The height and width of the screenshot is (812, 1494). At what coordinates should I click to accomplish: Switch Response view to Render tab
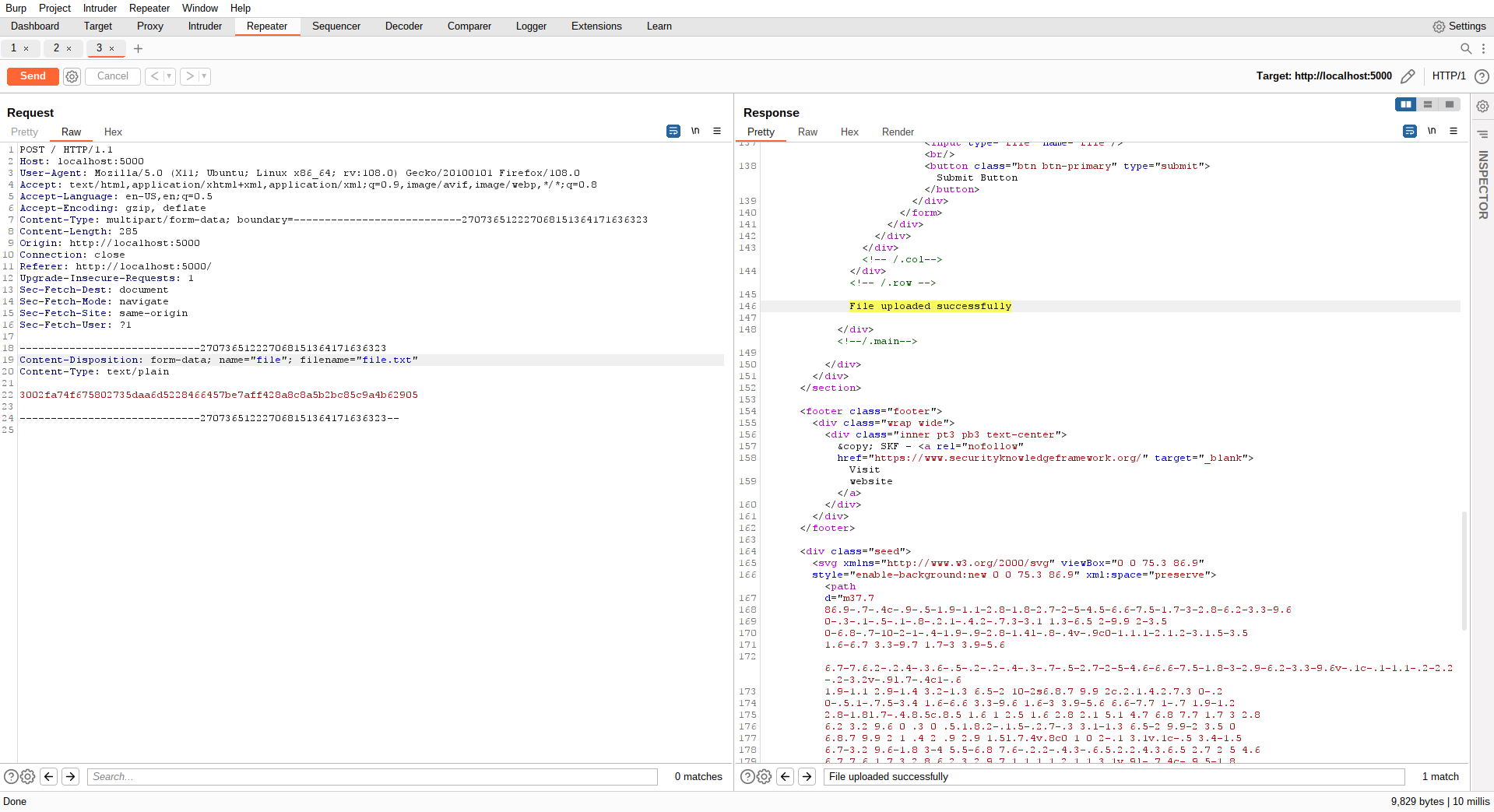click(898, 132)
